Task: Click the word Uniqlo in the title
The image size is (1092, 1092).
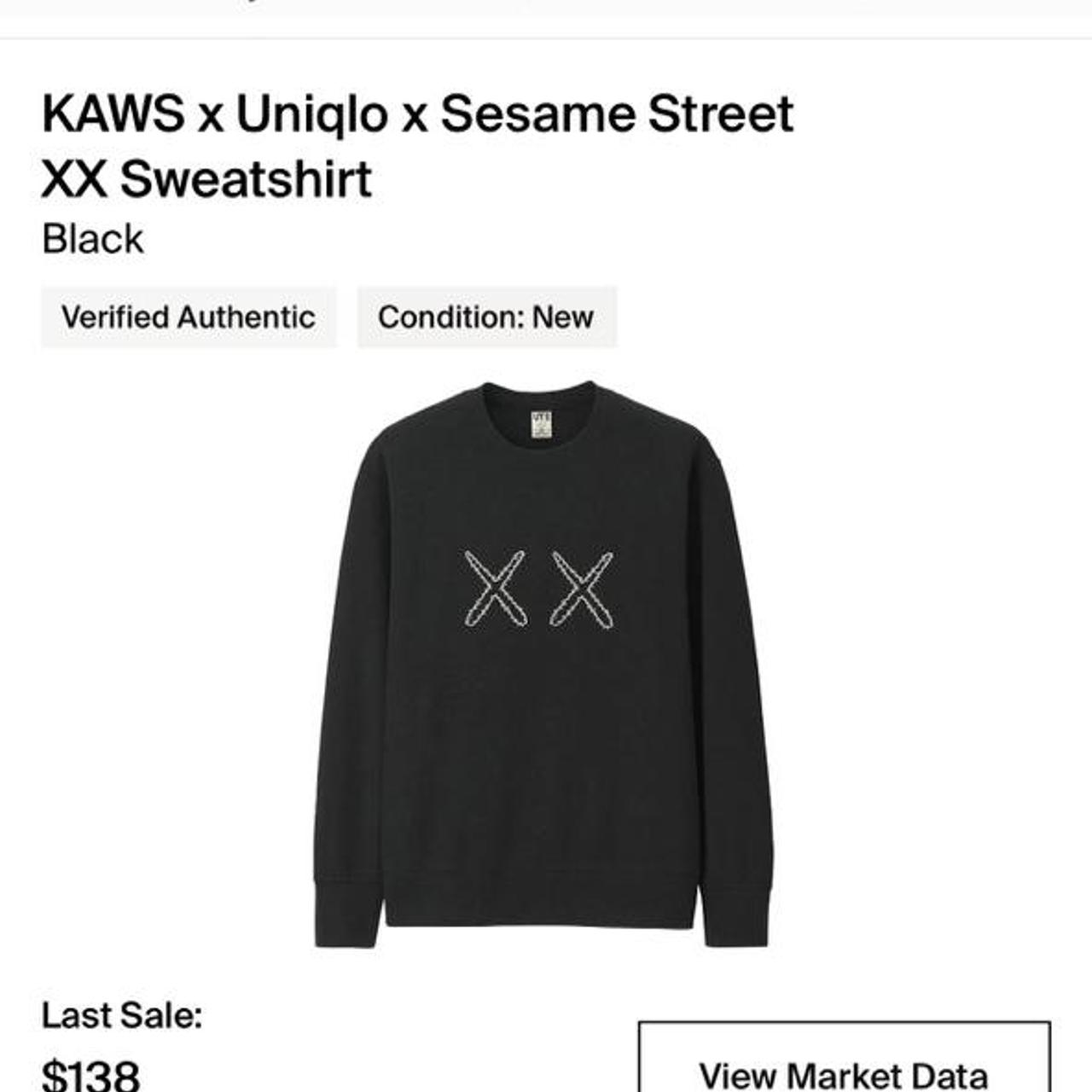Action: coord(312,114)
